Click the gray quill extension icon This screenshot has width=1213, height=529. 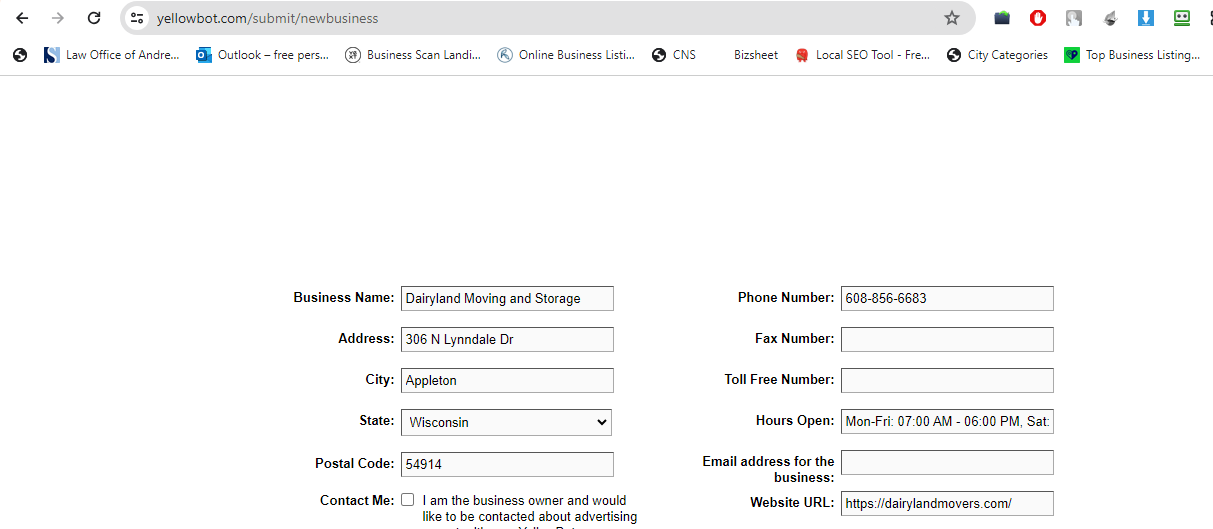pos(1110,18)
